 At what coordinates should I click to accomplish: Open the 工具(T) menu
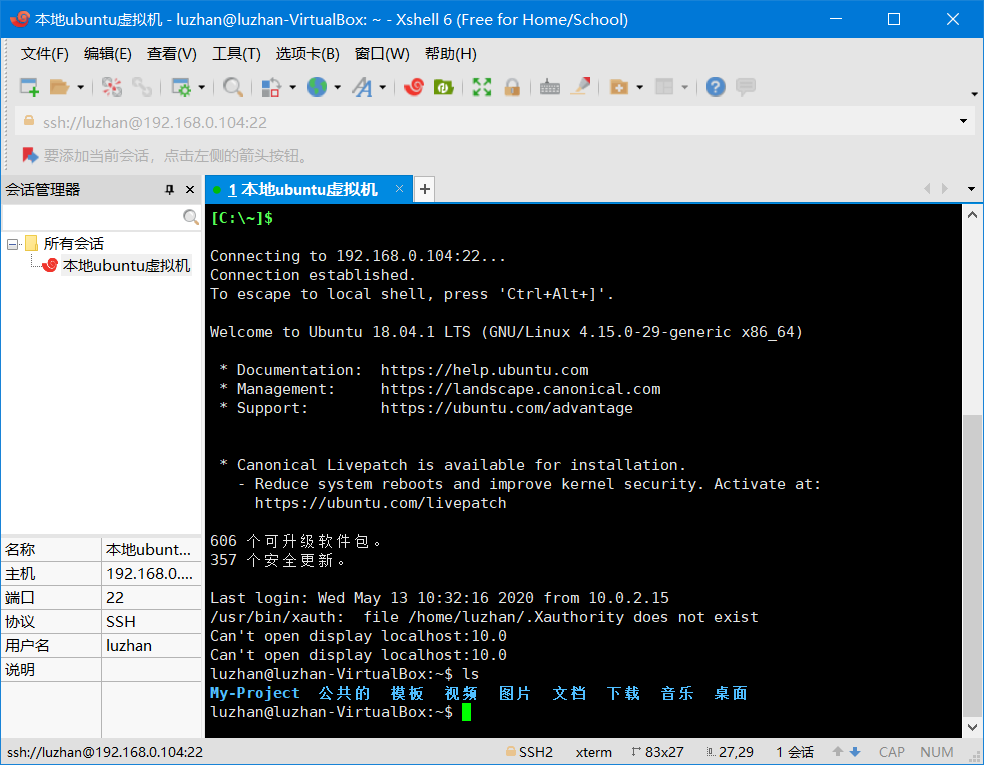[x=236, y=54]
